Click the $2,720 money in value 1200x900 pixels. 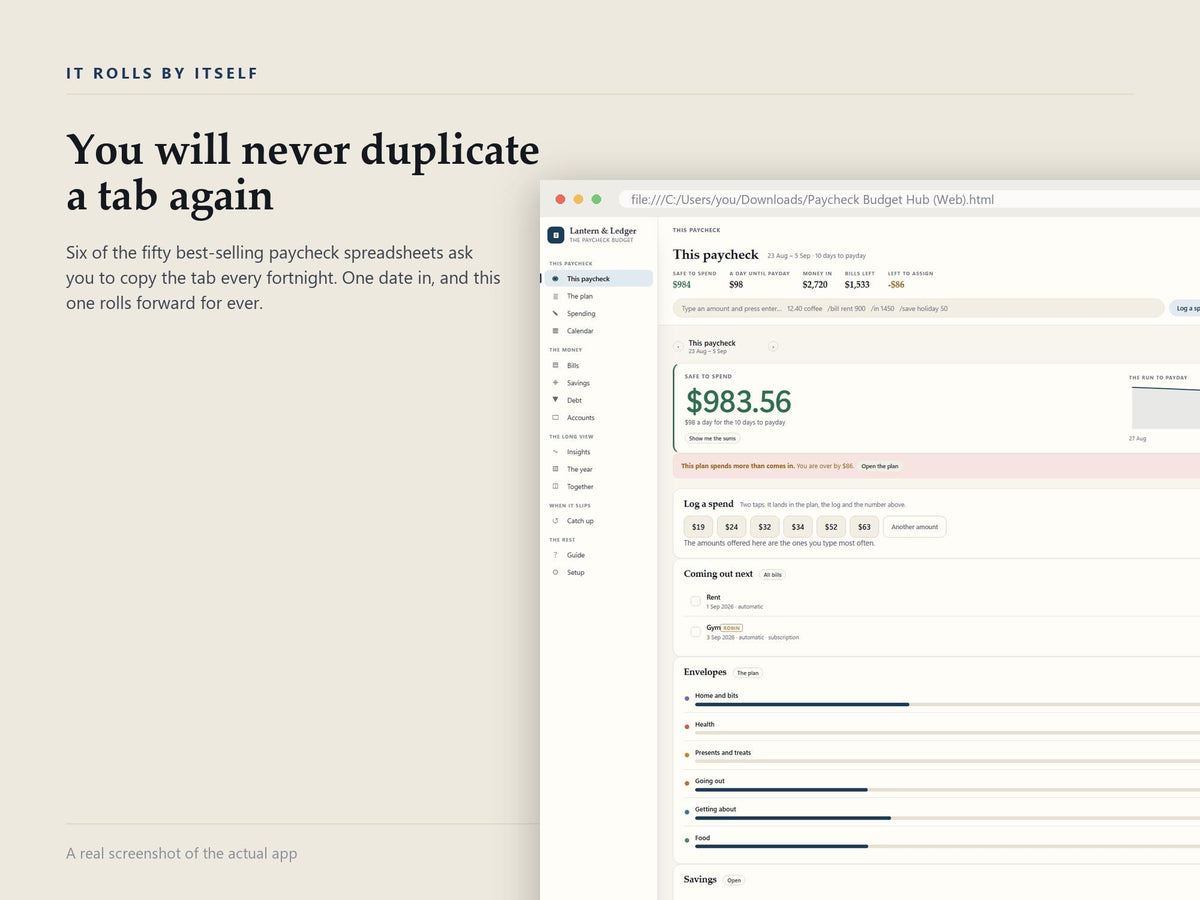(815, 285)
